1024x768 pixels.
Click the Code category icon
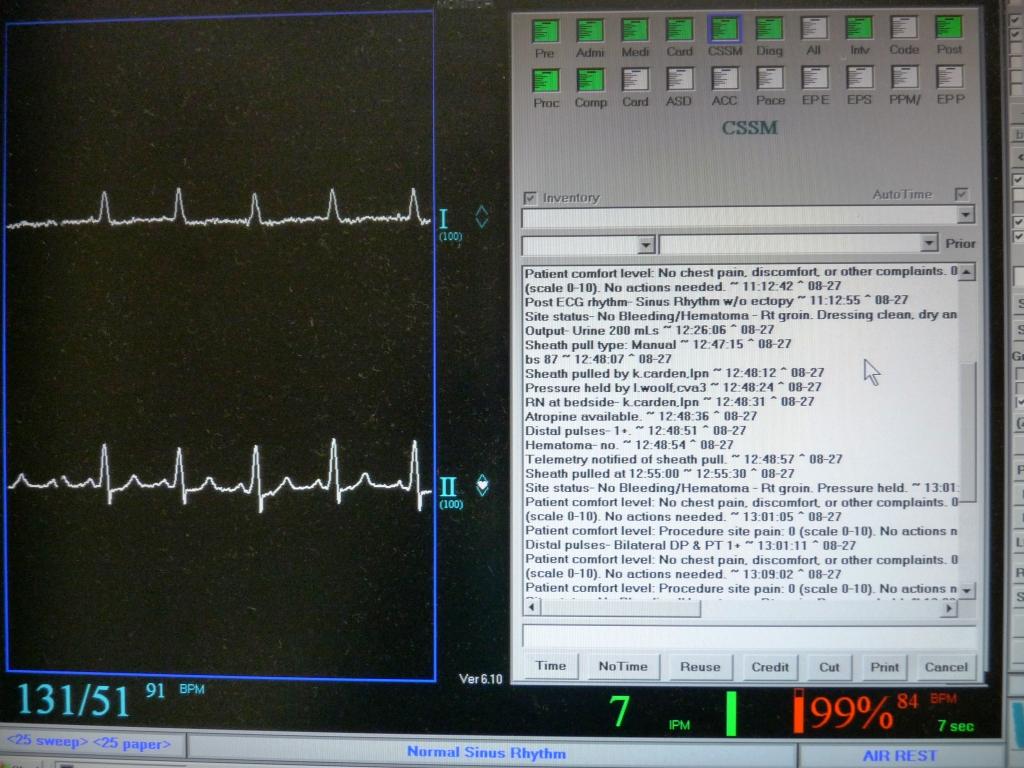pos(904,28)
